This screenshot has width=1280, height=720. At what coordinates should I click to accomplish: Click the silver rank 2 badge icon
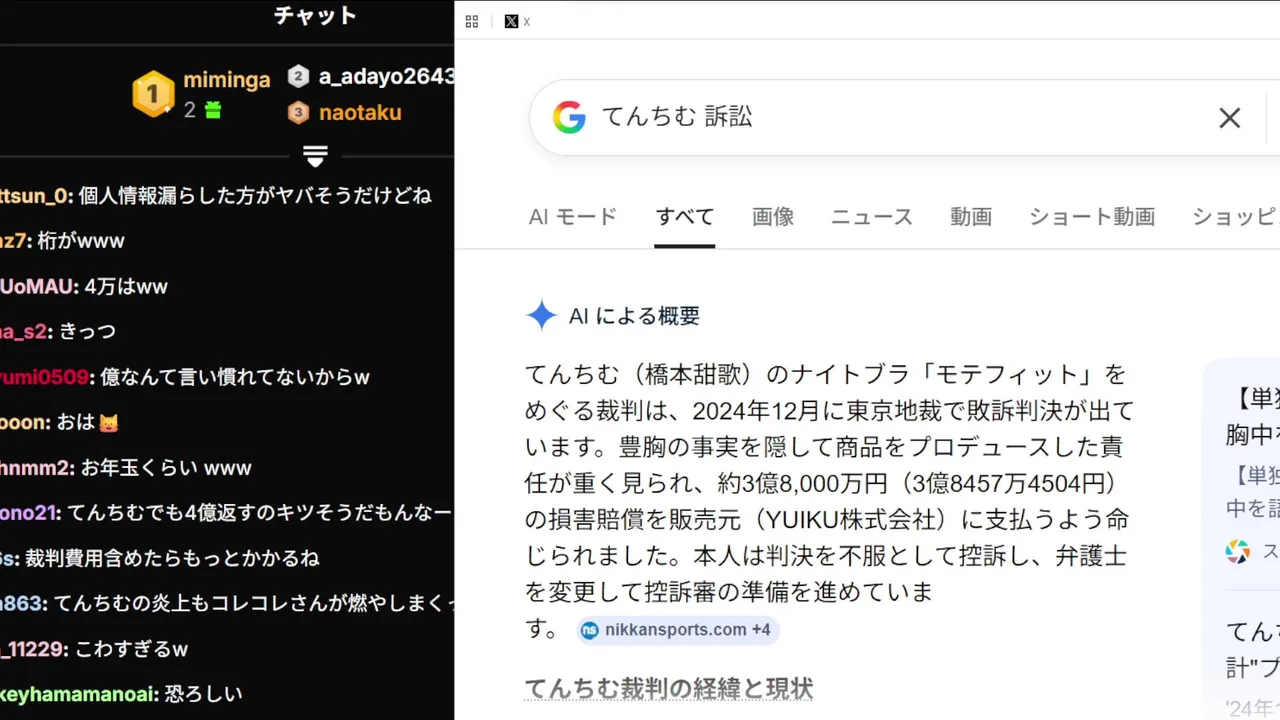298,76
